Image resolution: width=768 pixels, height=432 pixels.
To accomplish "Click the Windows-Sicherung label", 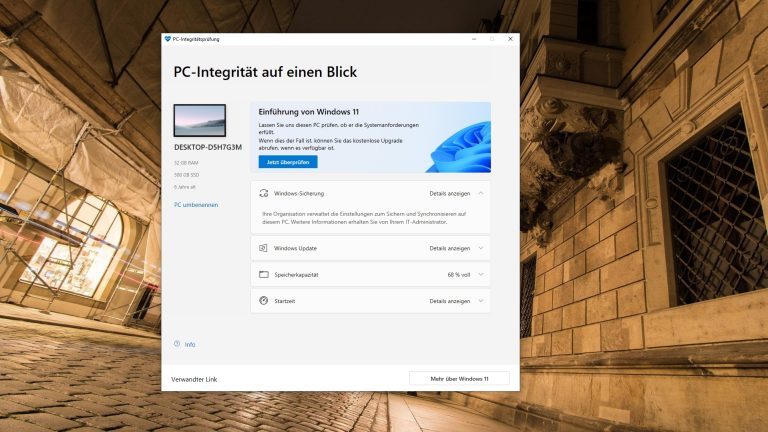I will (x=299, y=193).
